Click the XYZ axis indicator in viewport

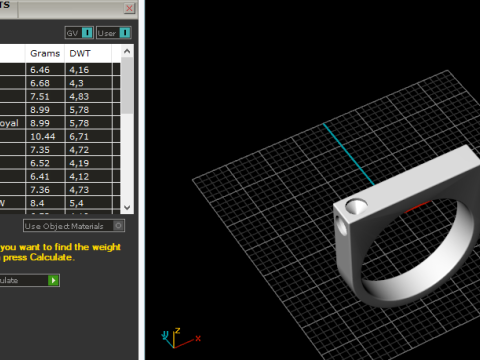(181, 338)
